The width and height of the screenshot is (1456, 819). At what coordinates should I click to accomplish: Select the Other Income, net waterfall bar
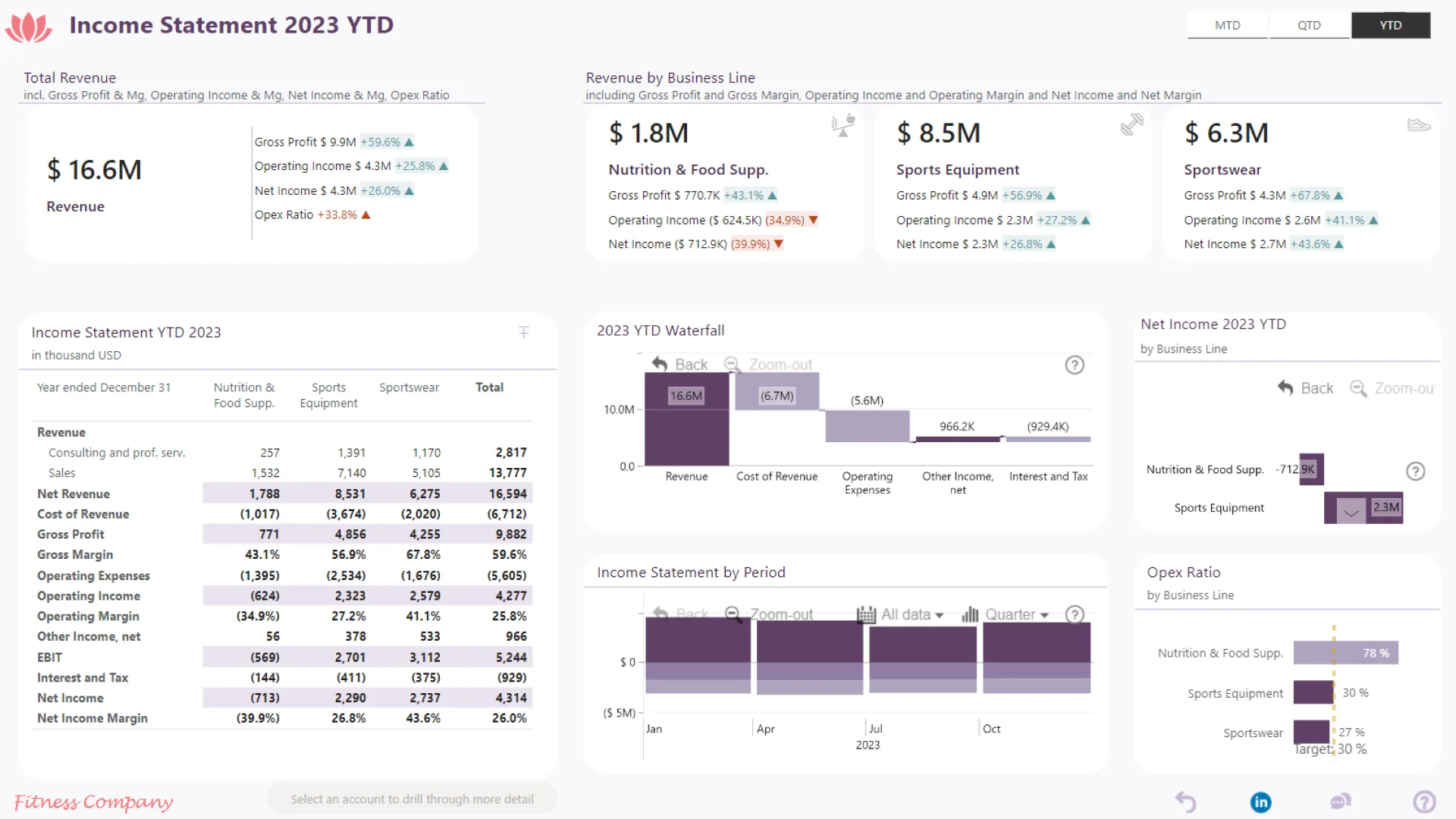[x=957, y=439]
